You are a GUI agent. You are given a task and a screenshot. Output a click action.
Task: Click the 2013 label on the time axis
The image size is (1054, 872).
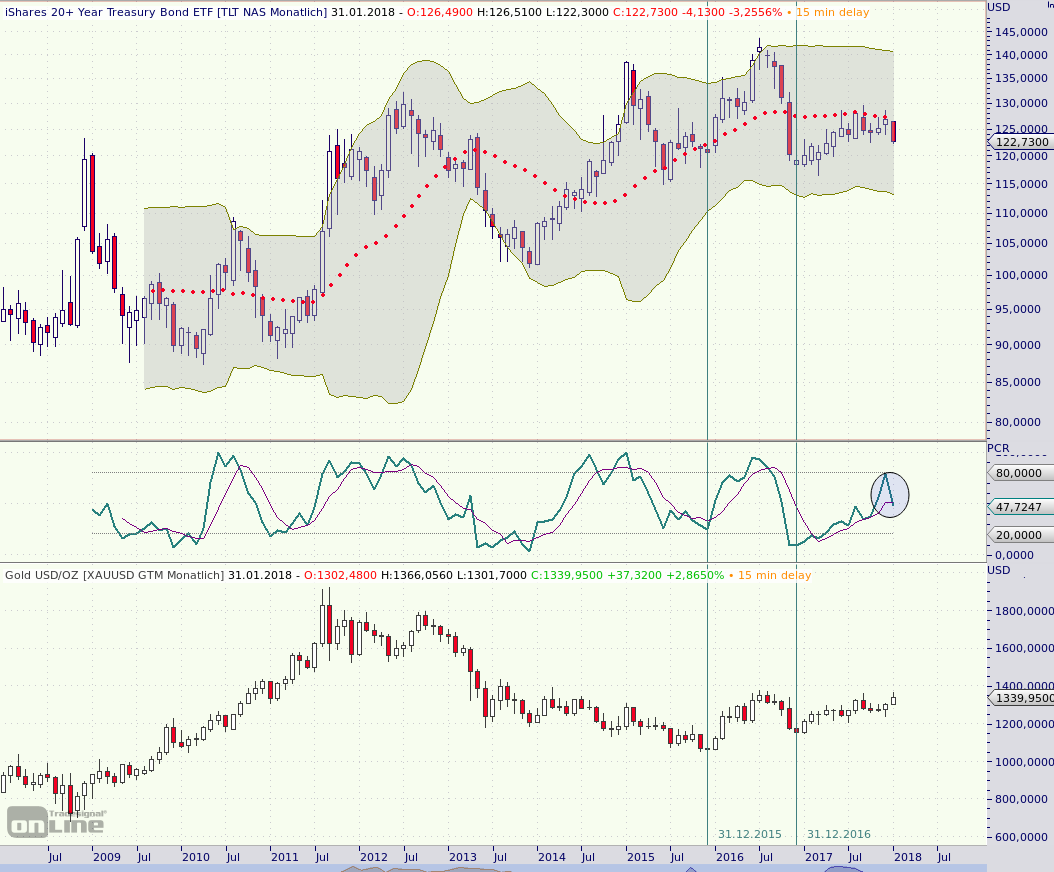[x=462, y=857]
